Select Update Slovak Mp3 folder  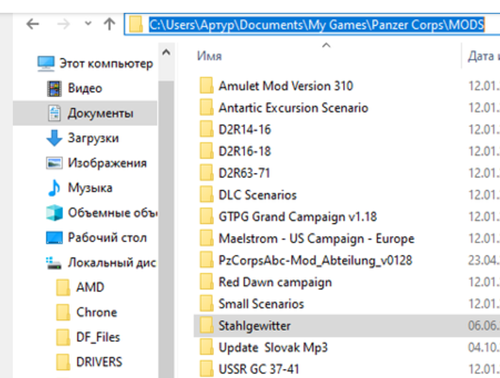click(x=273, y=348)
